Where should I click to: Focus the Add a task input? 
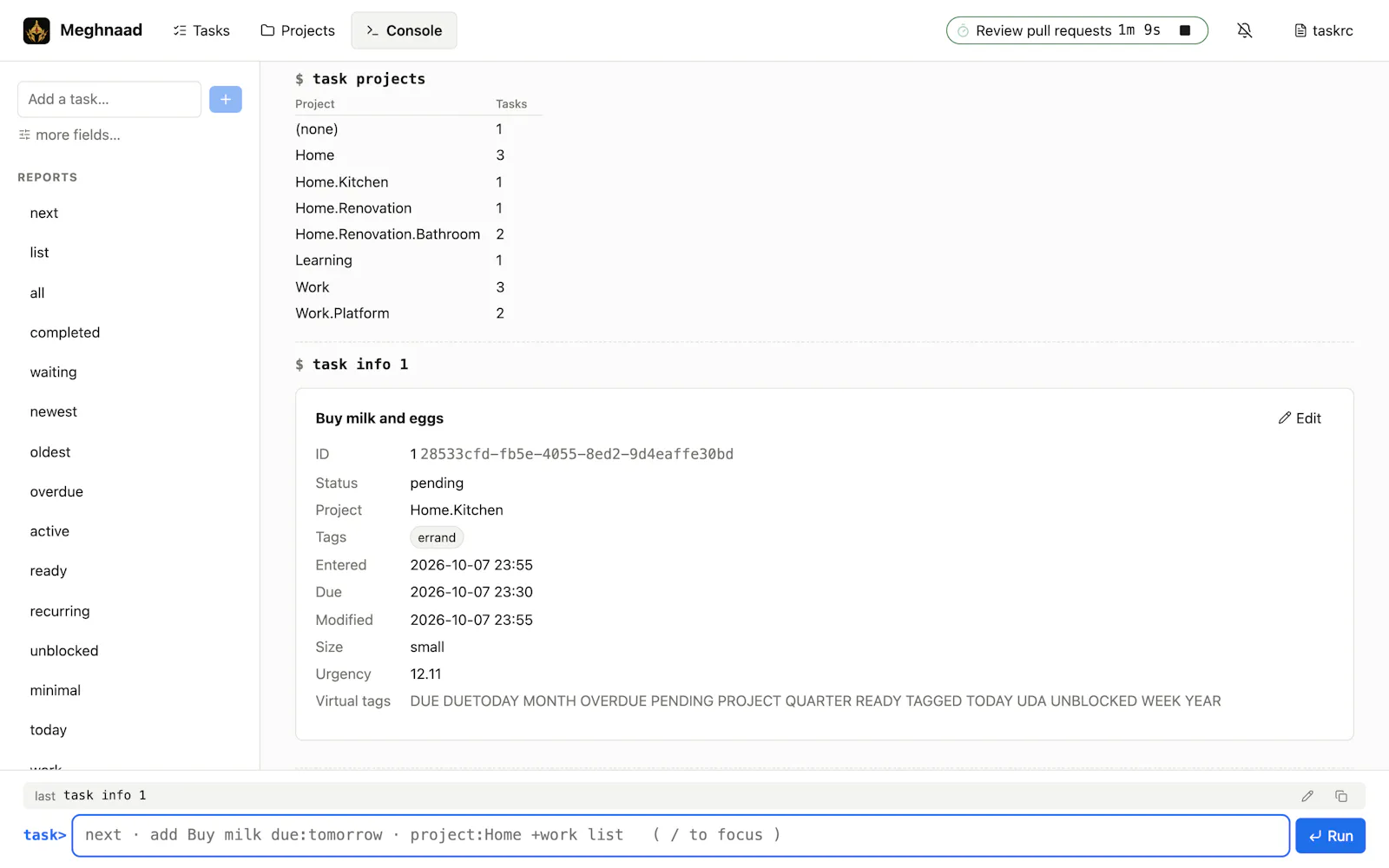pyautogui.click(x=109, y=99)
